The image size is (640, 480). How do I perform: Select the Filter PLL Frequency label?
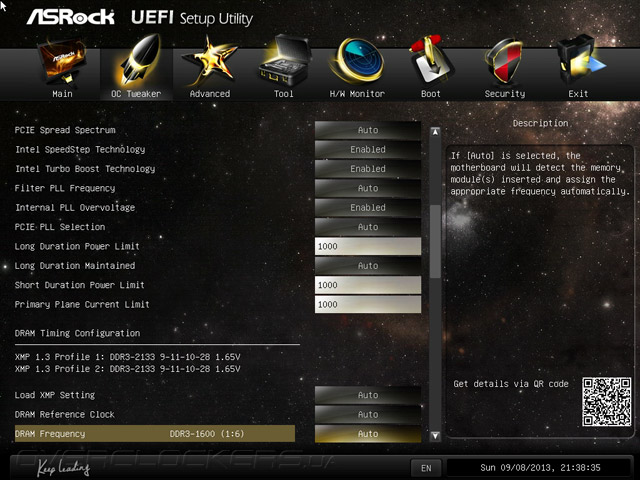click(65, 188)
